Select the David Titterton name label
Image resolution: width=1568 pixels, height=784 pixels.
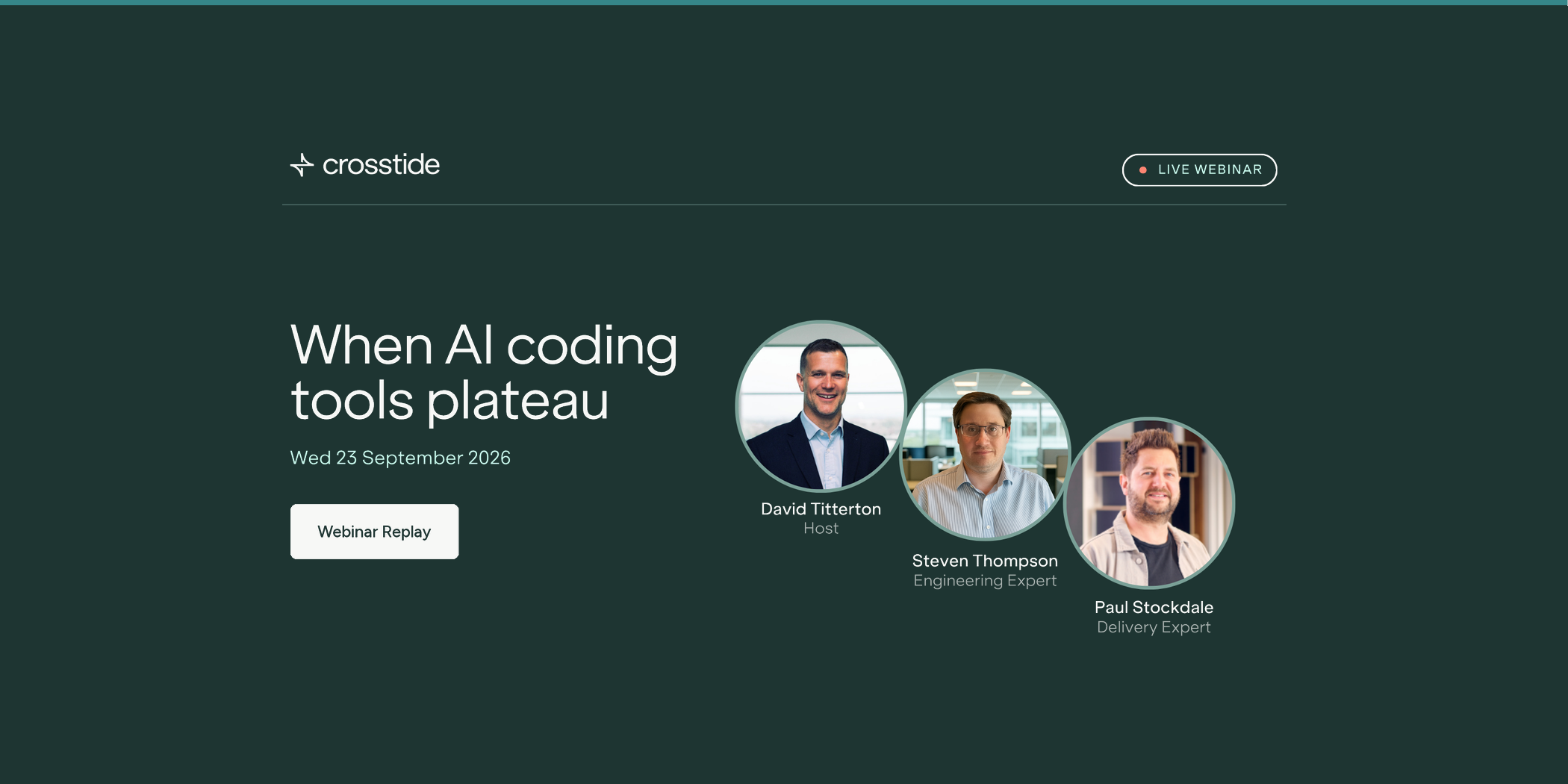821,509
